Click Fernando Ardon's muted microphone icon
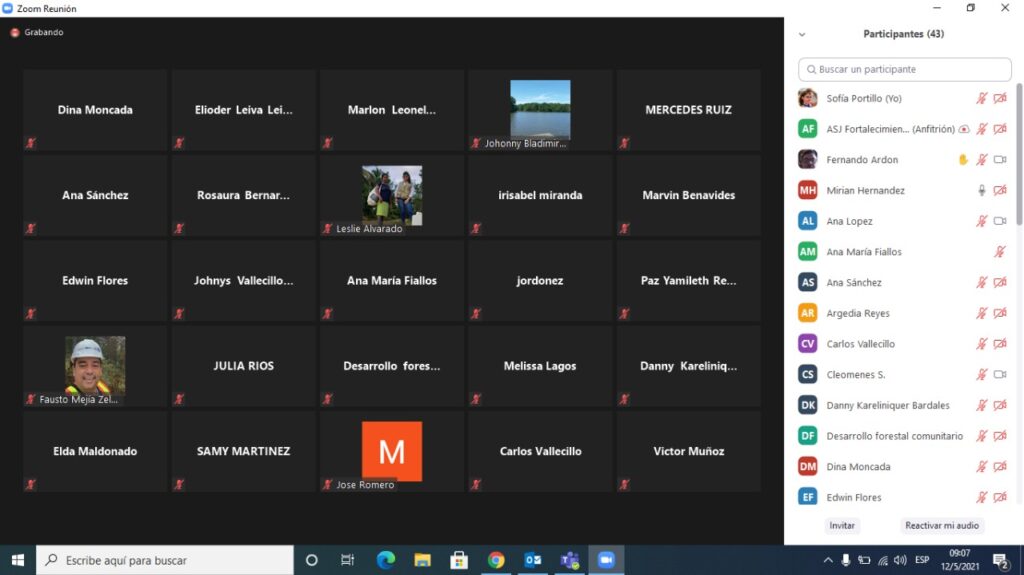The height and width of the screenshot is (575, 1024). (x=982, y=160)
